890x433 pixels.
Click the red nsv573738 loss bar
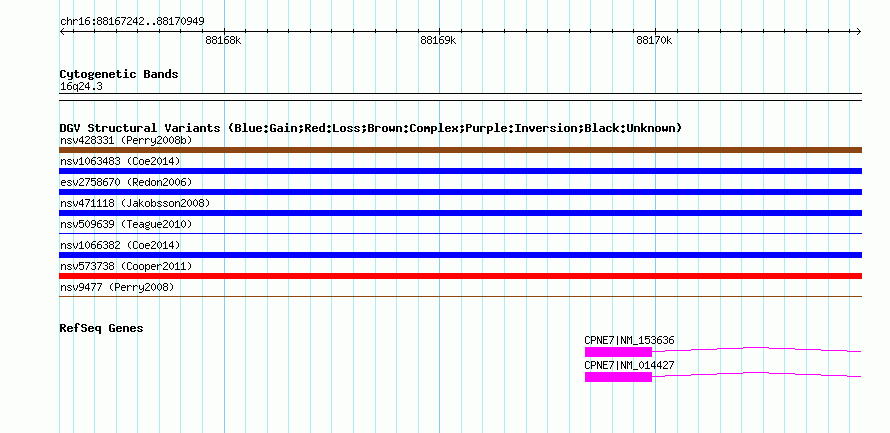460,276
